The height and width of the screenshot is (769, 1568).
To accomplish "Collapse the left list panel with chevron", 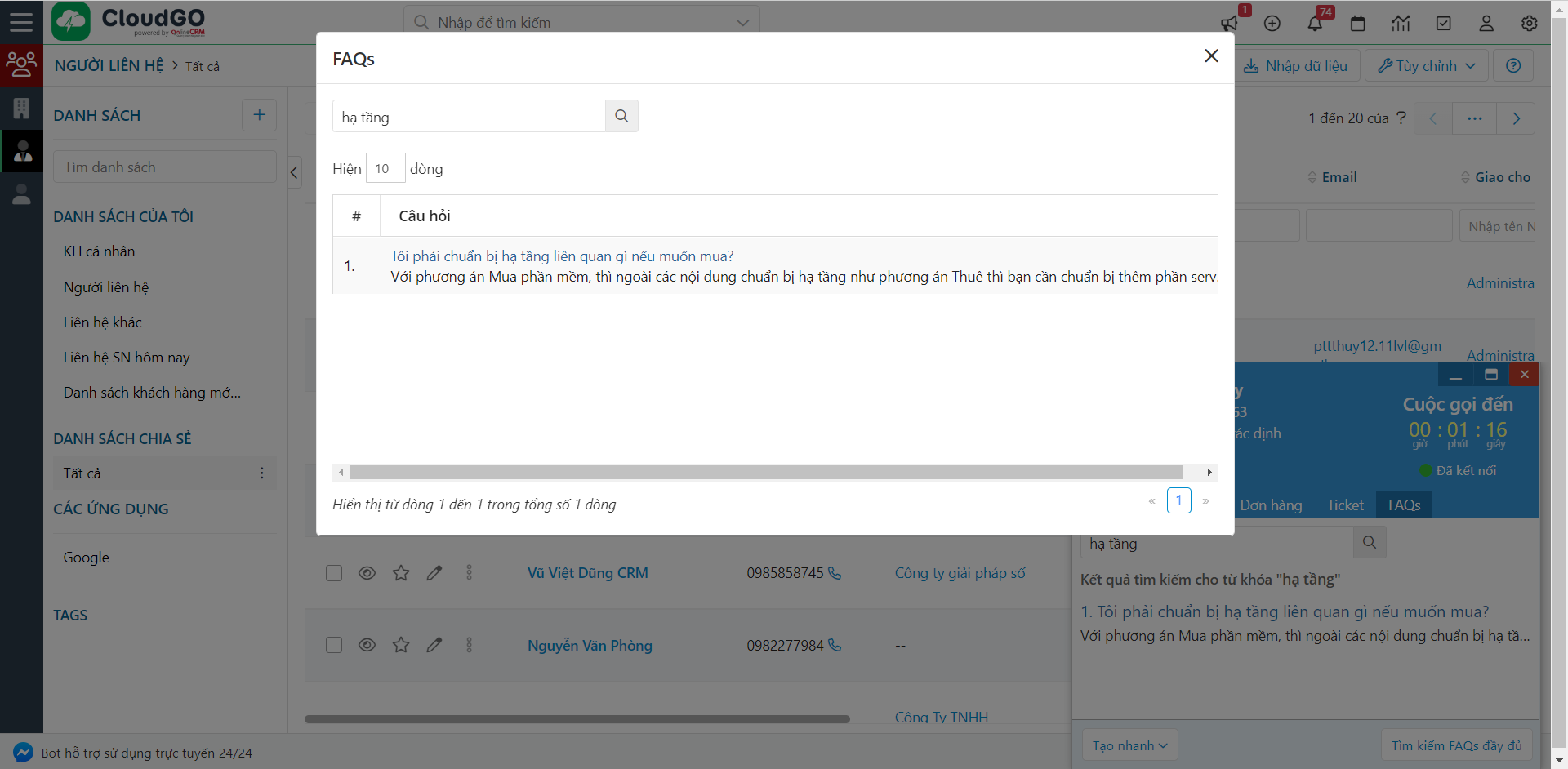I will point(295,172).
